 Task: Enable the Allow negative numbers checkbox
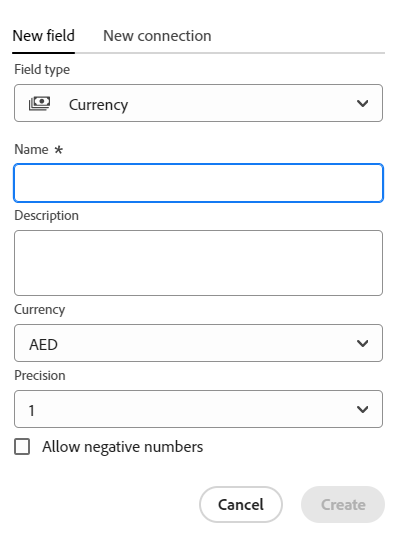click(x=22, y=447)
